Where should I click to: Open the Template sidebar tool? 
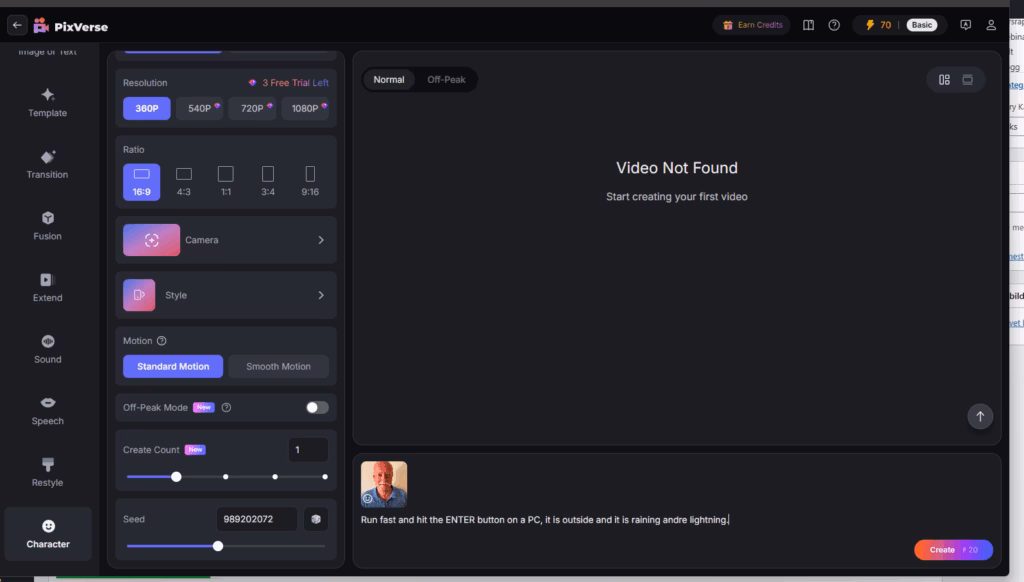(47, 102)
